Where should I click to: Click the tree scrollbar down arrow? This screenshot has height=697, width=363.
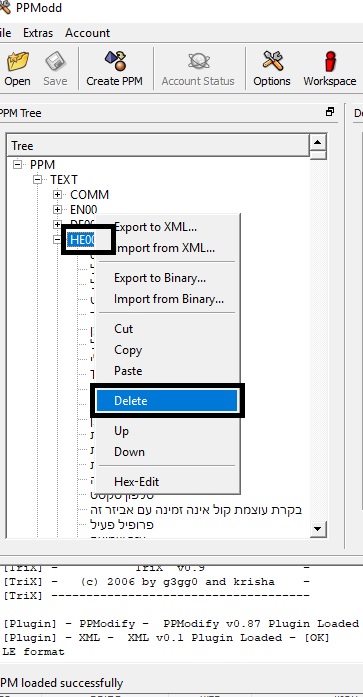[x=318, y=529]
